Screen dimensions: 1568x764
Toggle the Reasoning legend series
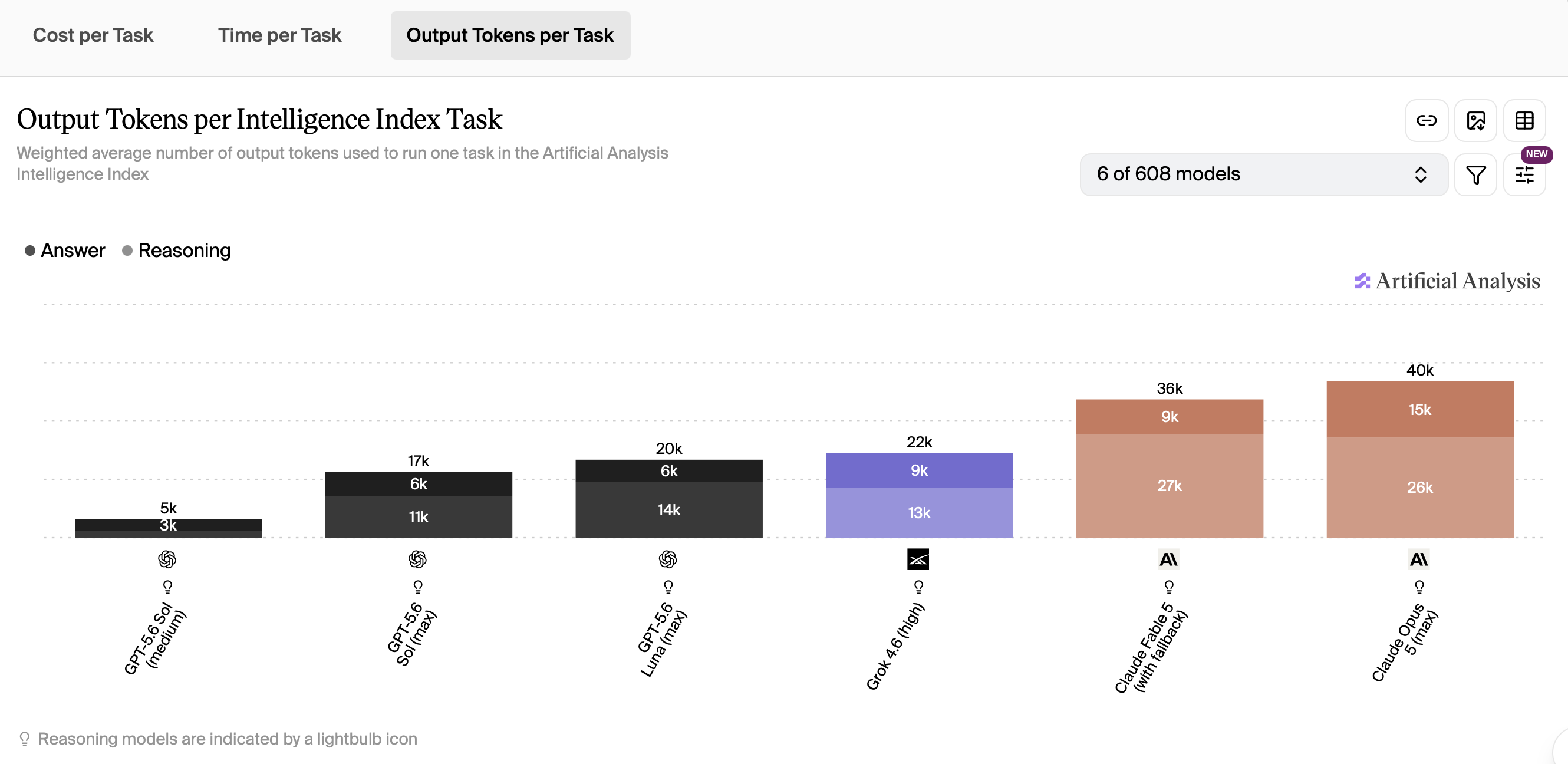click(176, 250)
